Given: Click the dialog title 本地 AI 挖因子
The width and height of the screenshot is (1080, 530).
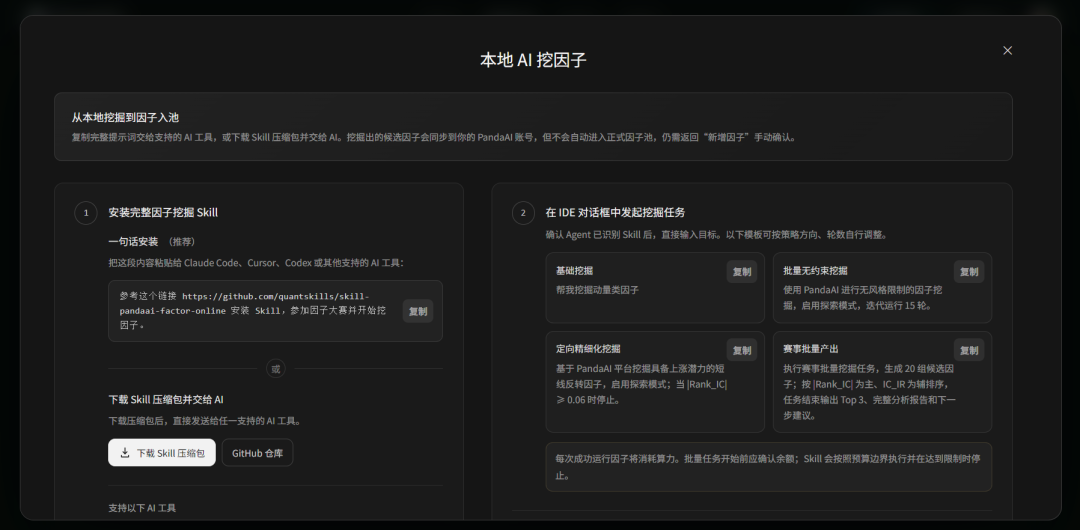Looking at the screenshot, I should [x=533, y=60].
